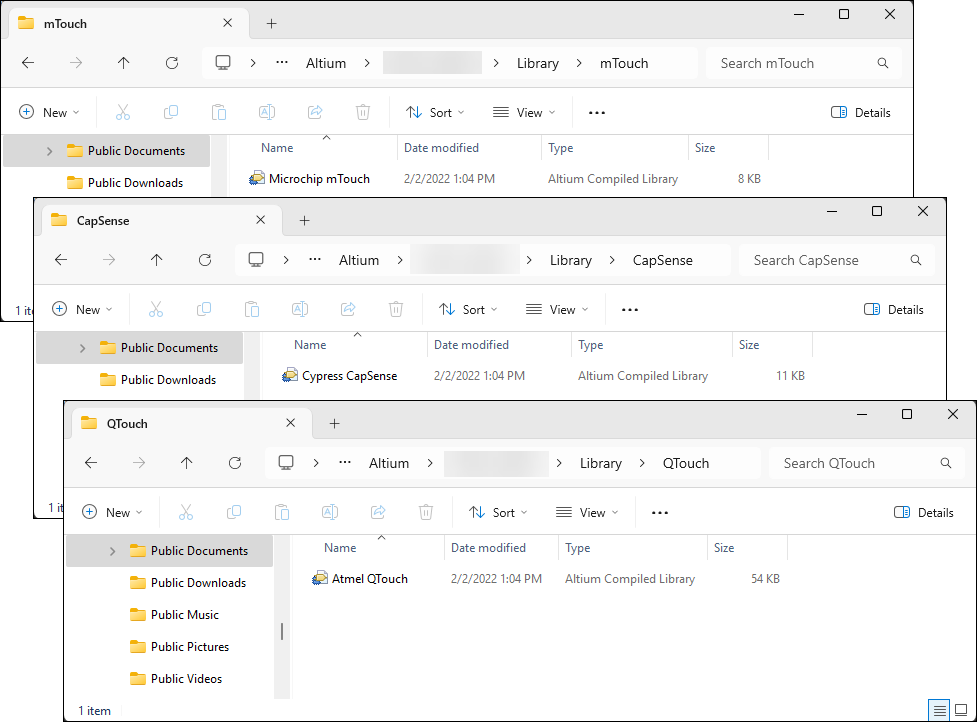The image size is (977, 722).
Task: Open New dropdown in QTouch window
Action: (x=112, y=513)
